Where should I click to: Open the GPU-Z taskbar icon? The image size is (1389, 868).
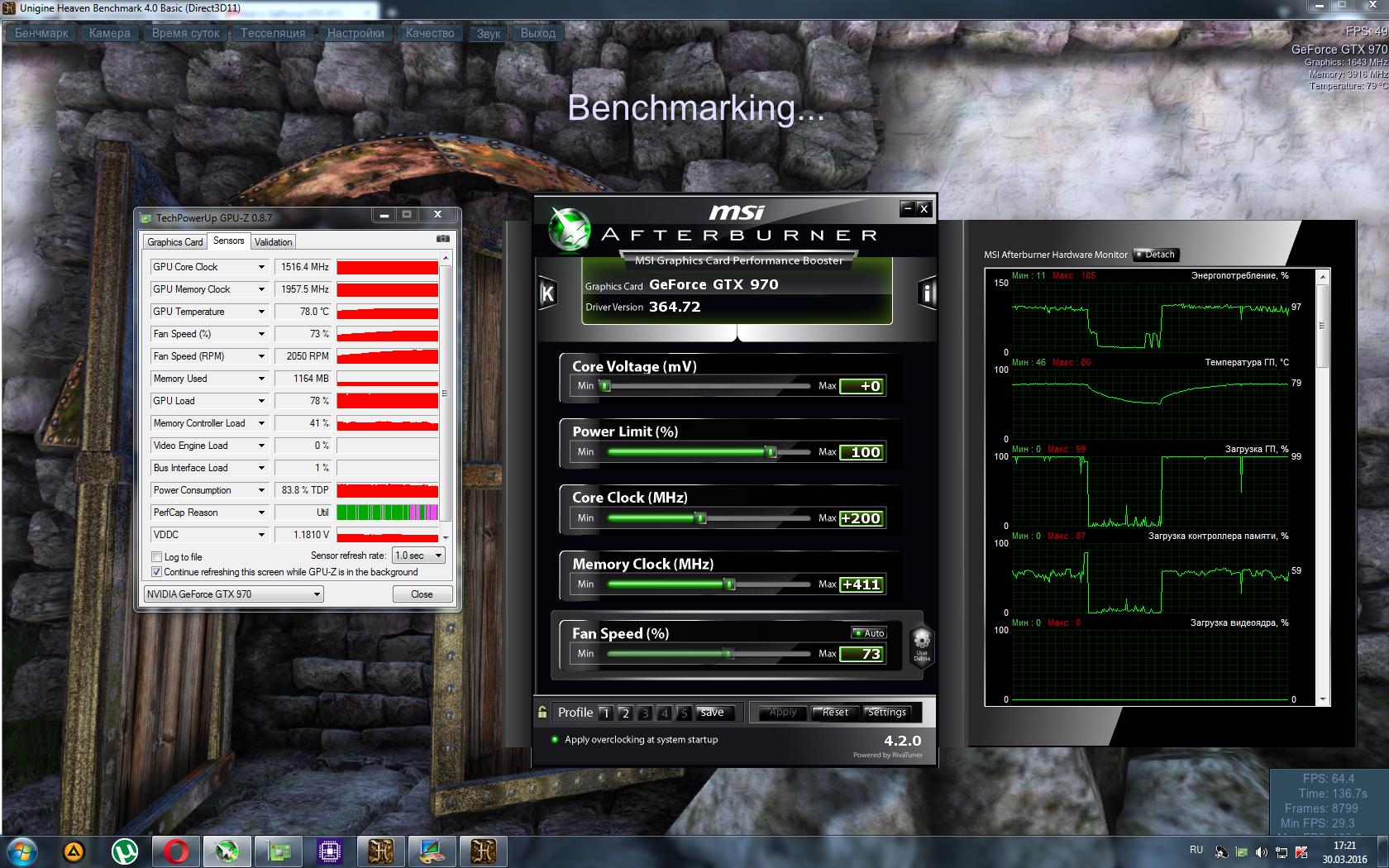coord(279,851)
